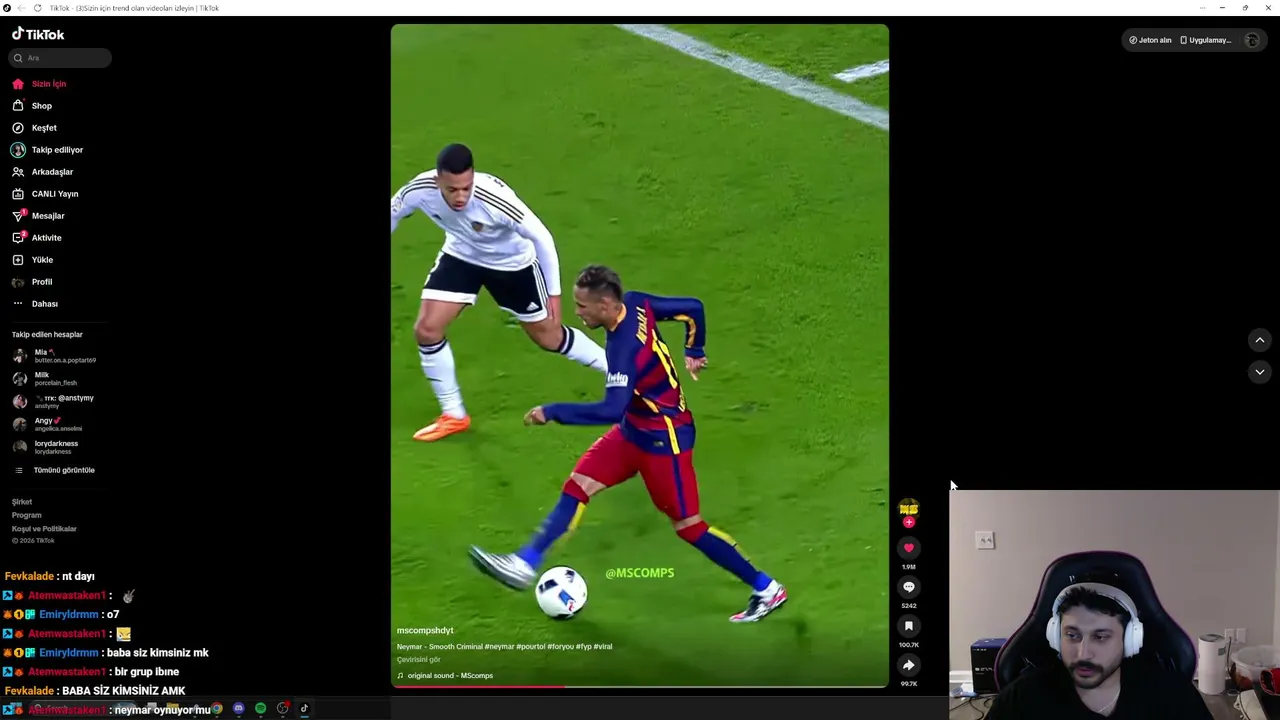Open the Sizin İçin feed

click(x=49, y=84)
